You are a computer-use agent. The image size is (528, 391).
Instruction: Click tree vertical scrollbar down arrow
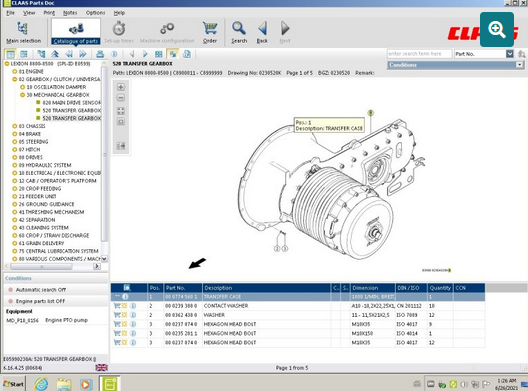pos(104,259)
